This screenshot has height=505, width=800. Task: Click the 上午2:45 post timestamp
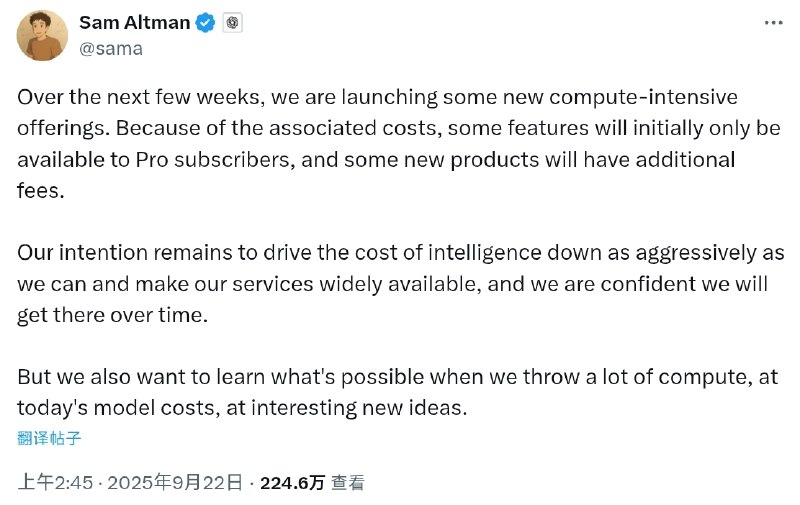coord(55,483)
